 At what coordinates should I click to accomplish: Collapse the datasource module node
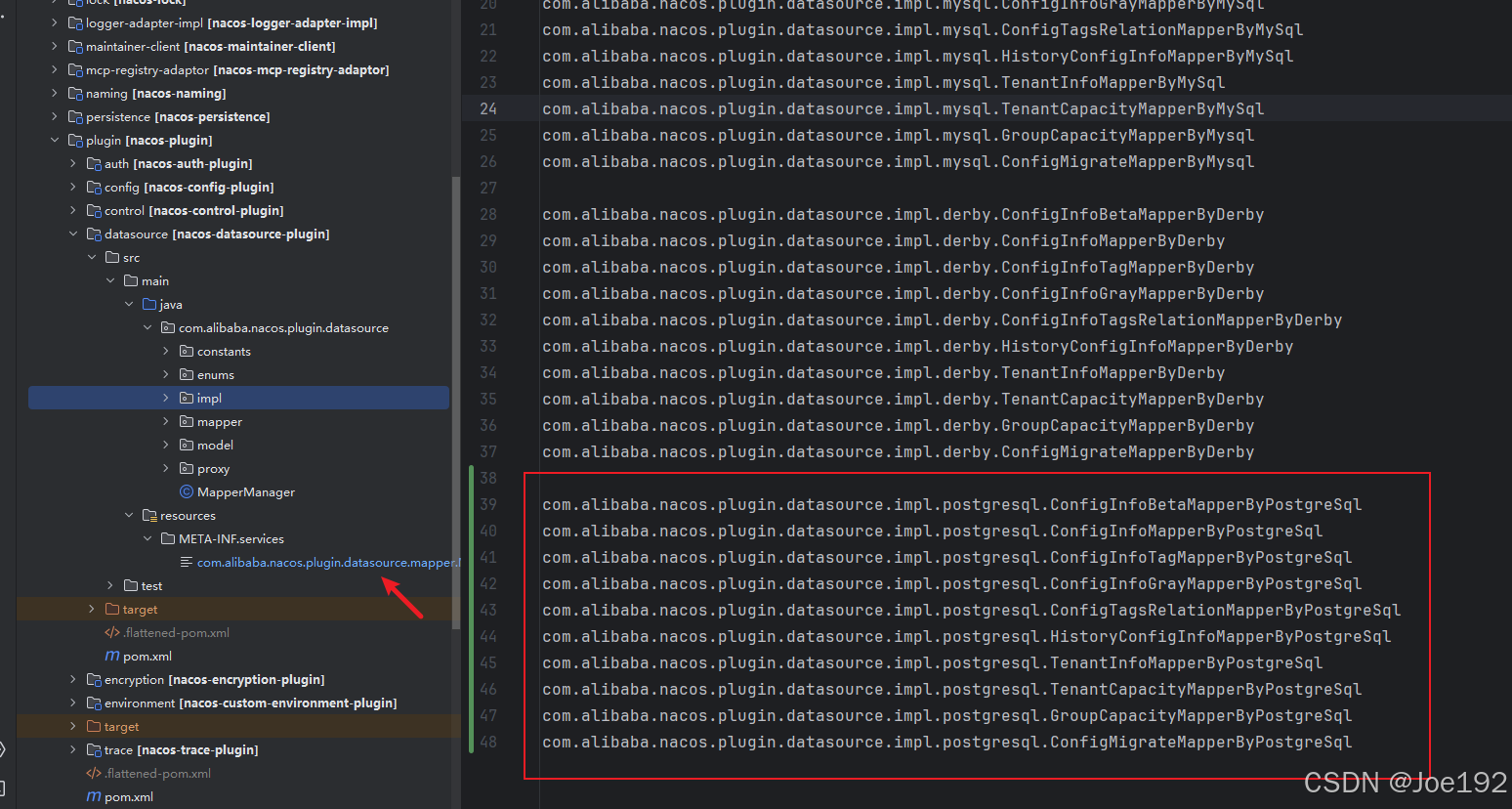73,234
